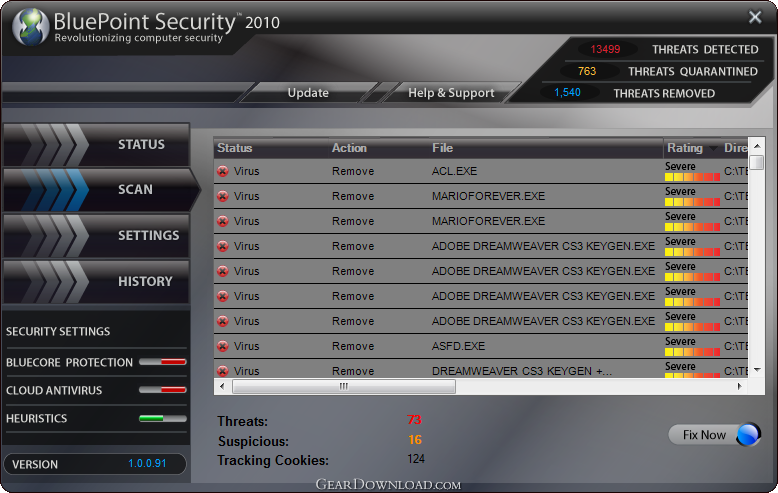Open Help & Support
The height and width of the screenshot is (493, 778).
click(451, 93)
